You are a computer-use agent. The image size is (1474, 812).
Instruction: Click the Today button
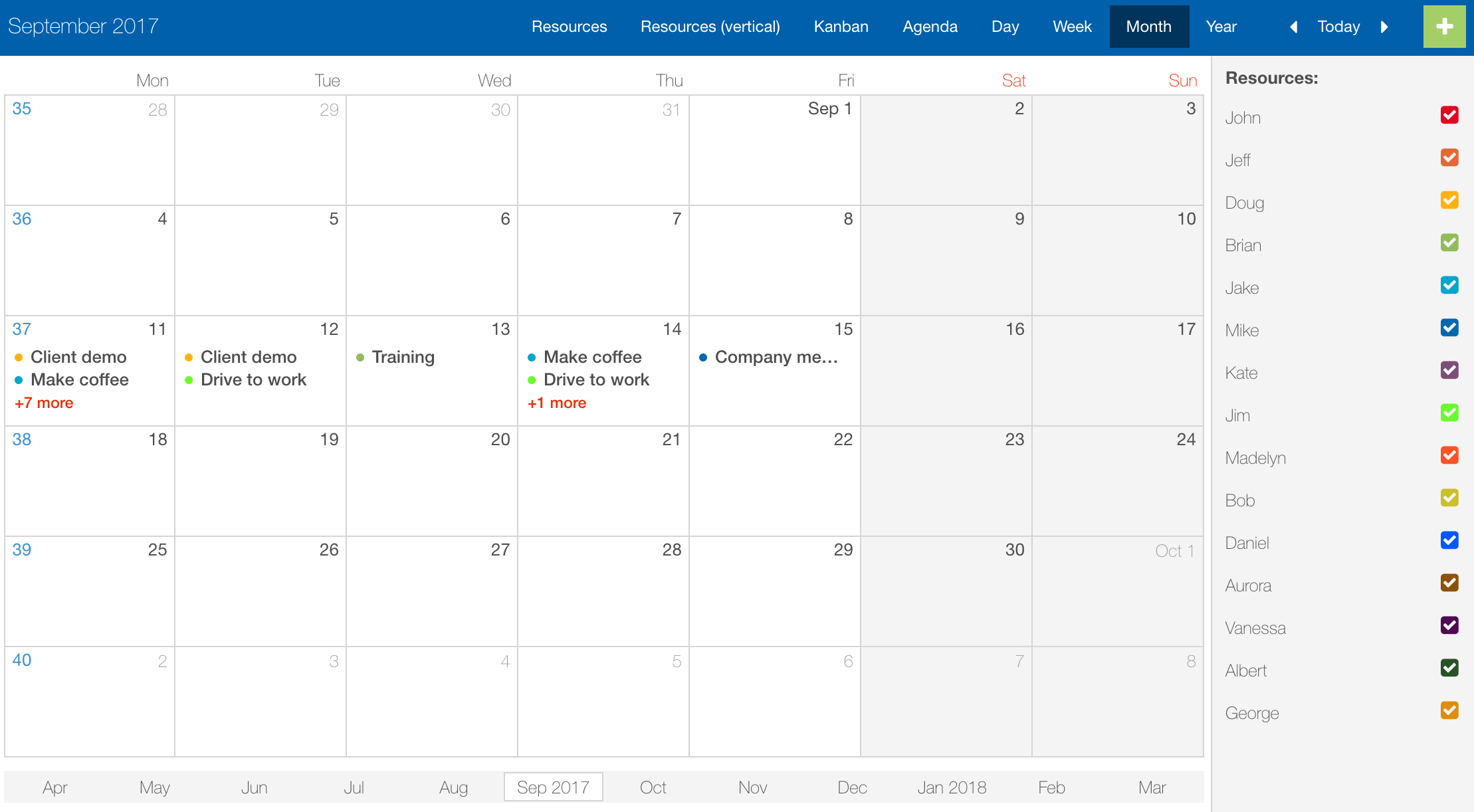pos(1338,27)
